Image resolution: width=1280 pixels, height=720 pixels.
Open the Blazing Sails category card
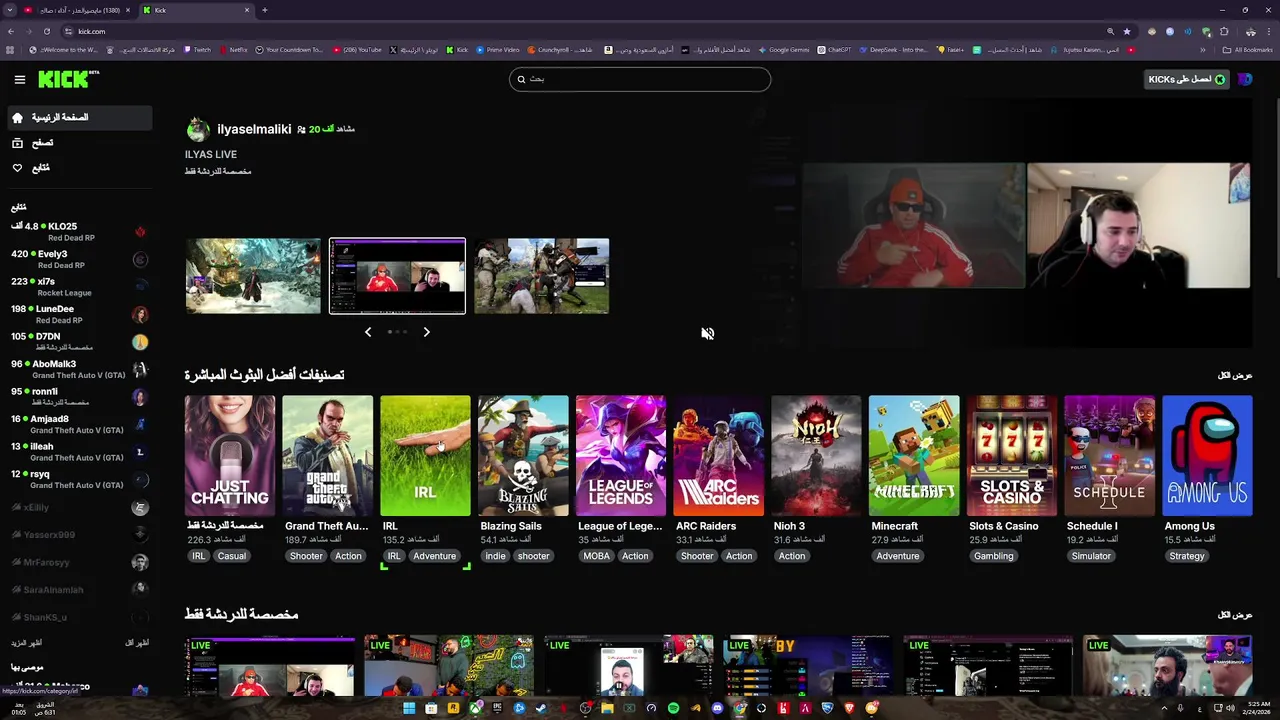point(523,456)
